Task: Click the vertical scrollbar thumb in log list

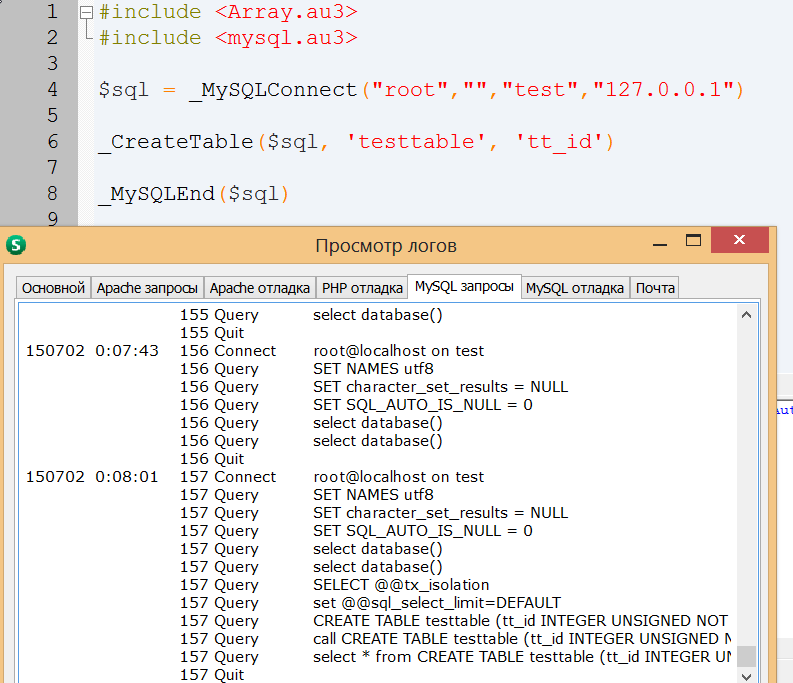Action: 746,657
